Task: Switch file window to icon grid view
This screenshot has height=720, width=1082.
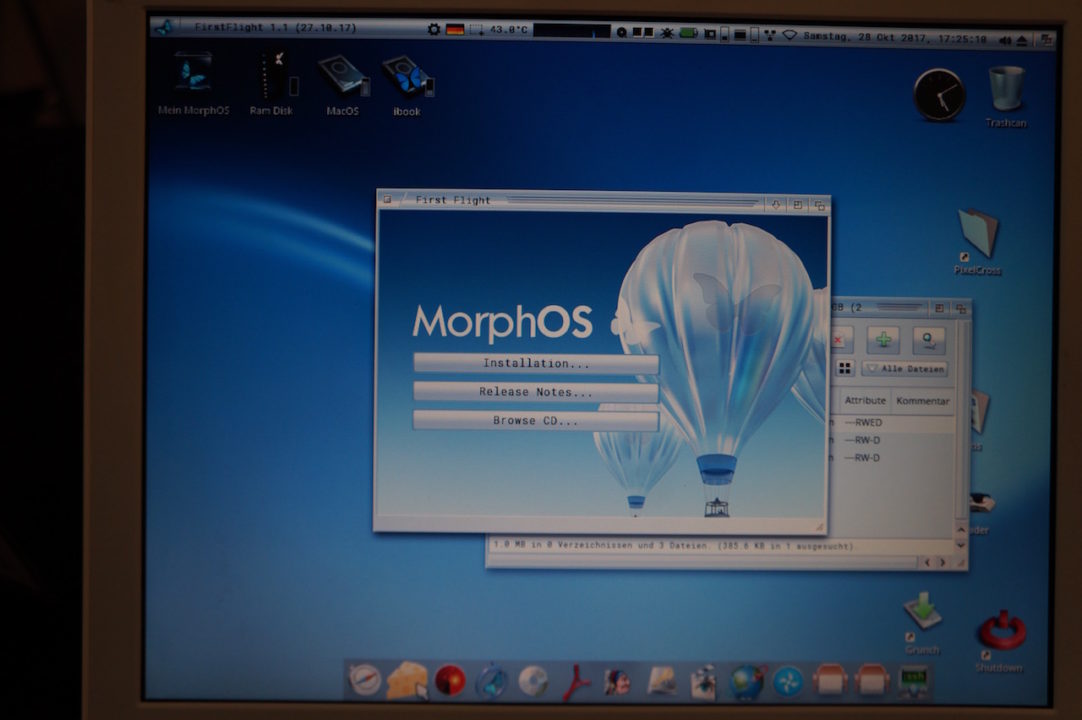Action: (x=845, y=368)
